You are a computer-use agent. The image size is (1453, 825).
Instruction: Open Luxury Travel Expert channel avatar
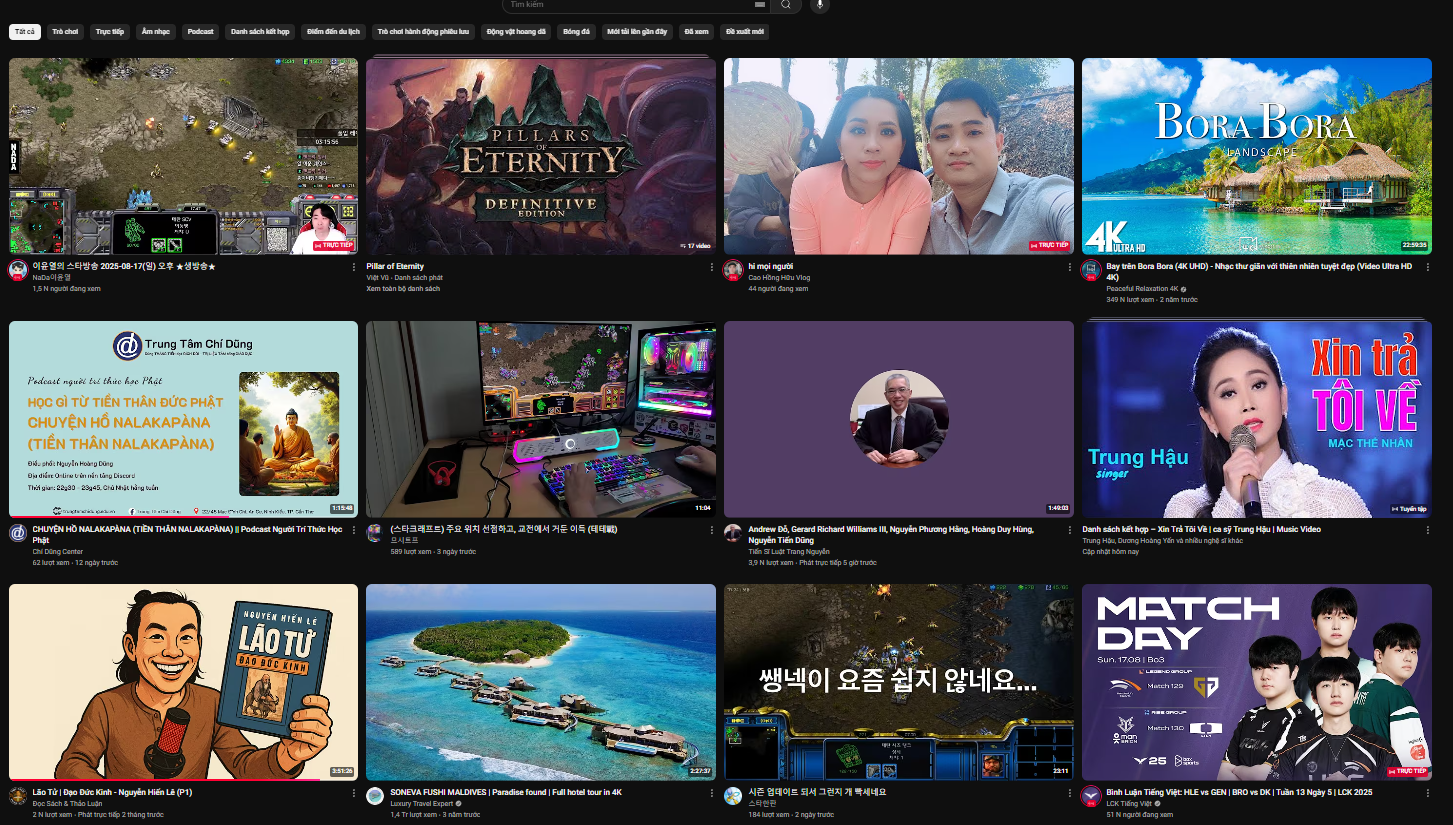[375, 796]
